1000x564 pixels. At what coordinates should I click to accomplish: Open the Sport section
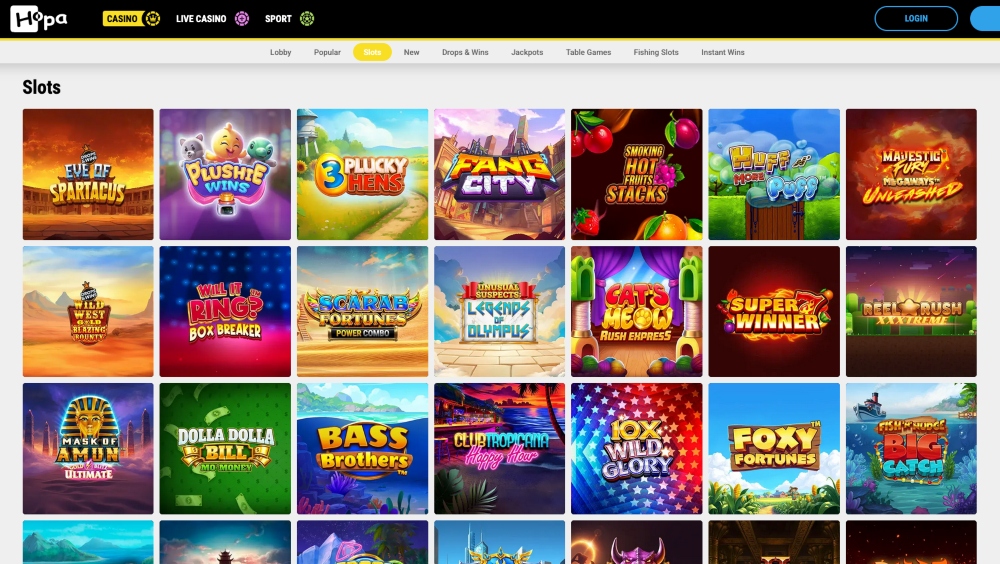pyautogui.click(x=289, y=18)
